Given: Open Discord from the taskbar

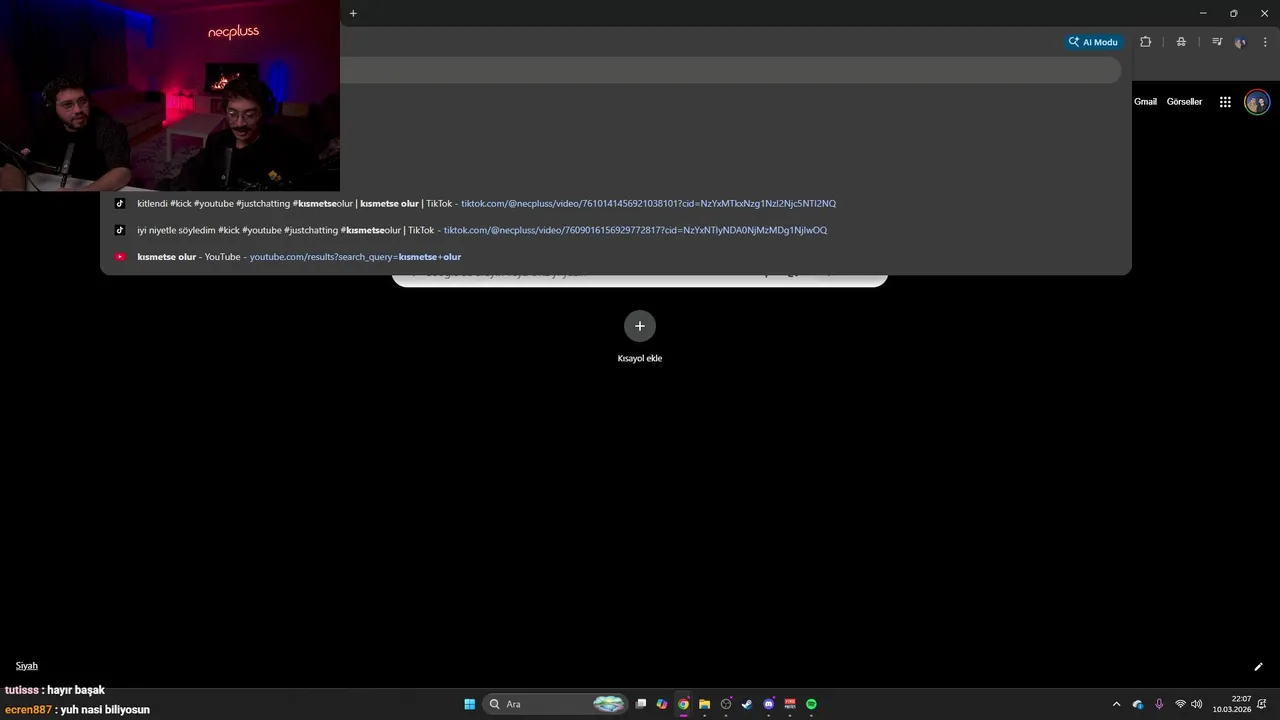Looking at the screenshot, I should 769,704.
